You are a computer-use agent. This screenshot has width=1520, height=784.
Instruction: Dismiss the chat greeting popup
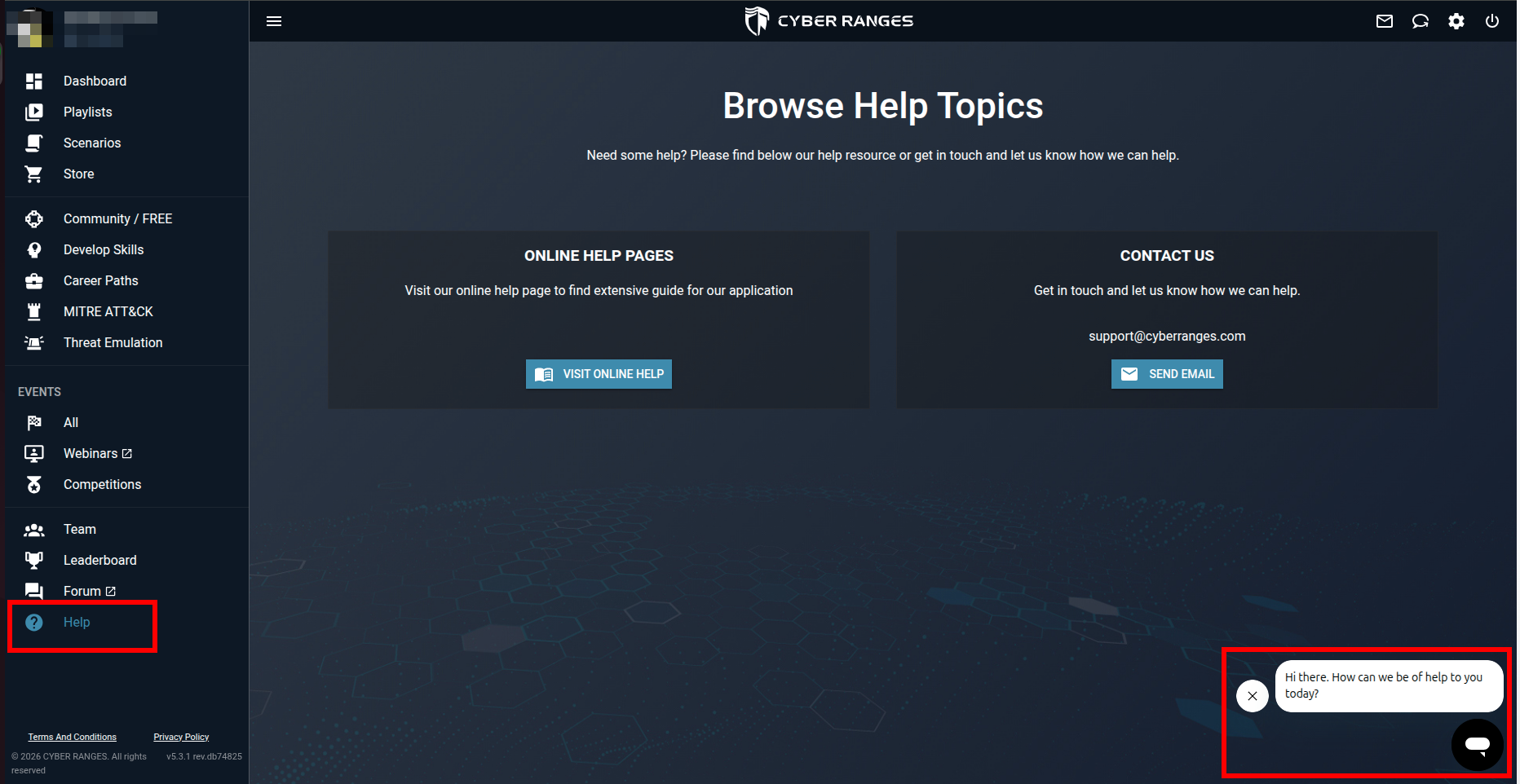[1253, 696]
